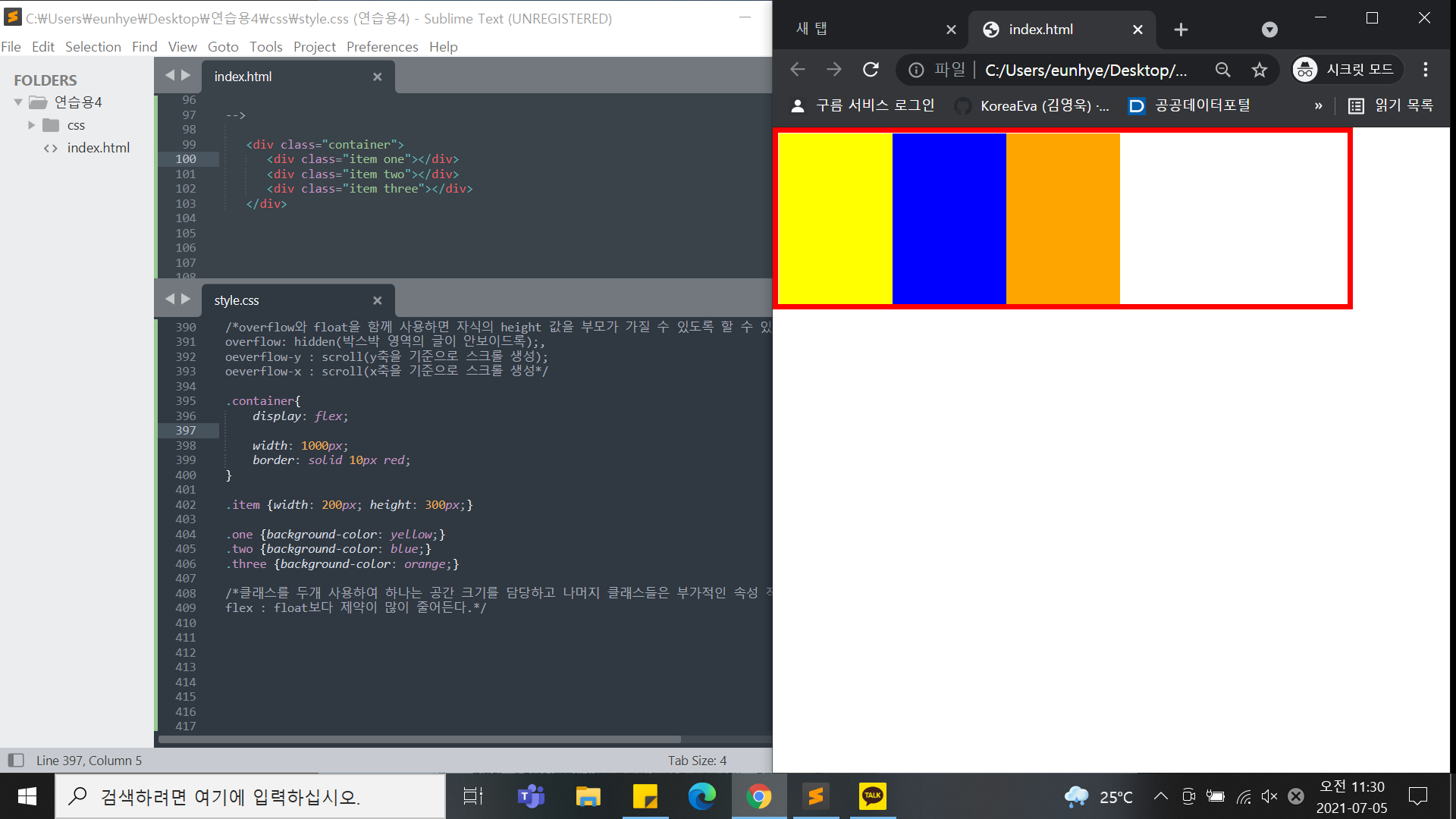Open Microsoft Edge from taskbar
The image size is (1456, 819).
pyautogui.click(x=701, y=795)
